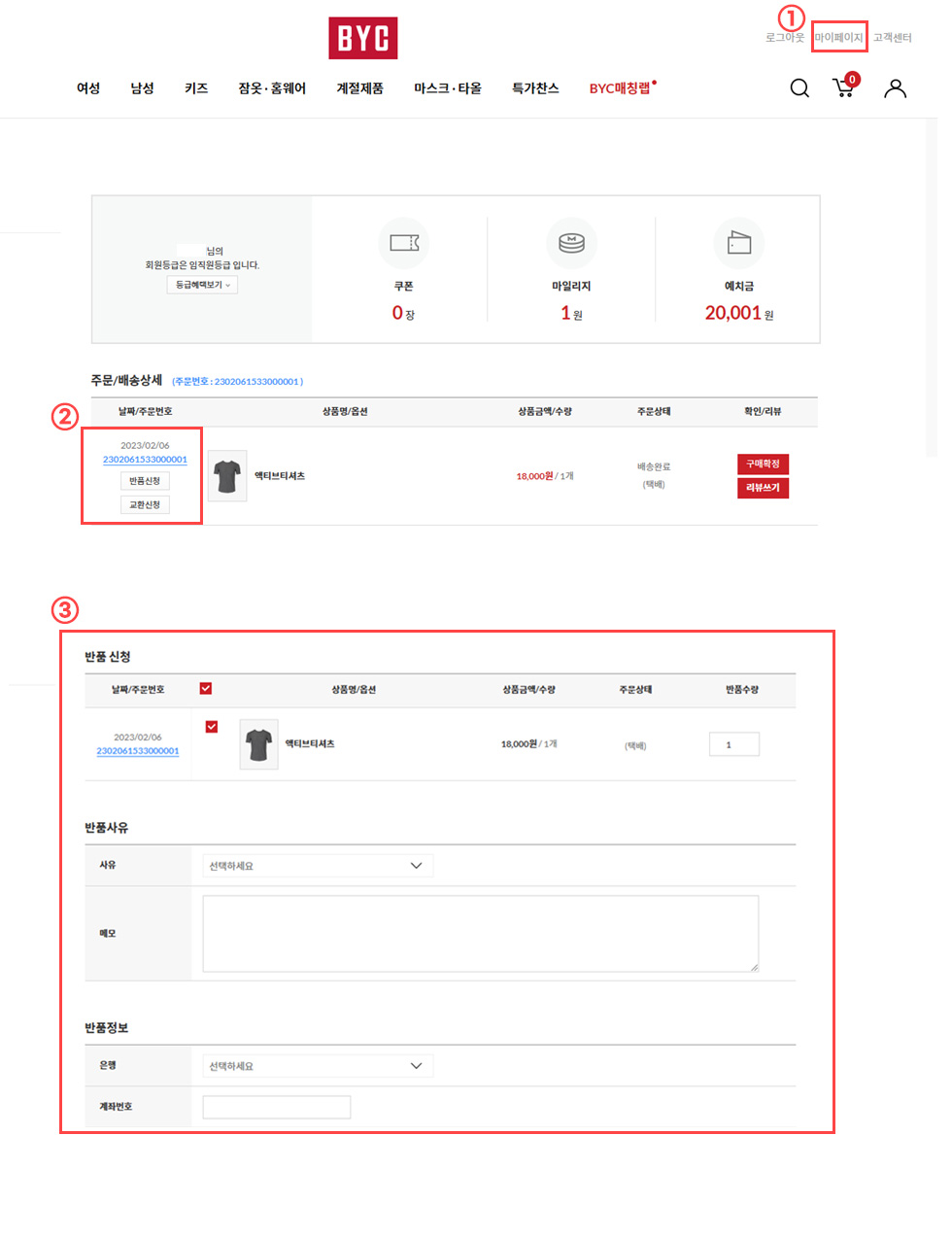Viewport: 952px width, 1238px height.
Task: Open the search magnifier icon
Action: (799, 88)
